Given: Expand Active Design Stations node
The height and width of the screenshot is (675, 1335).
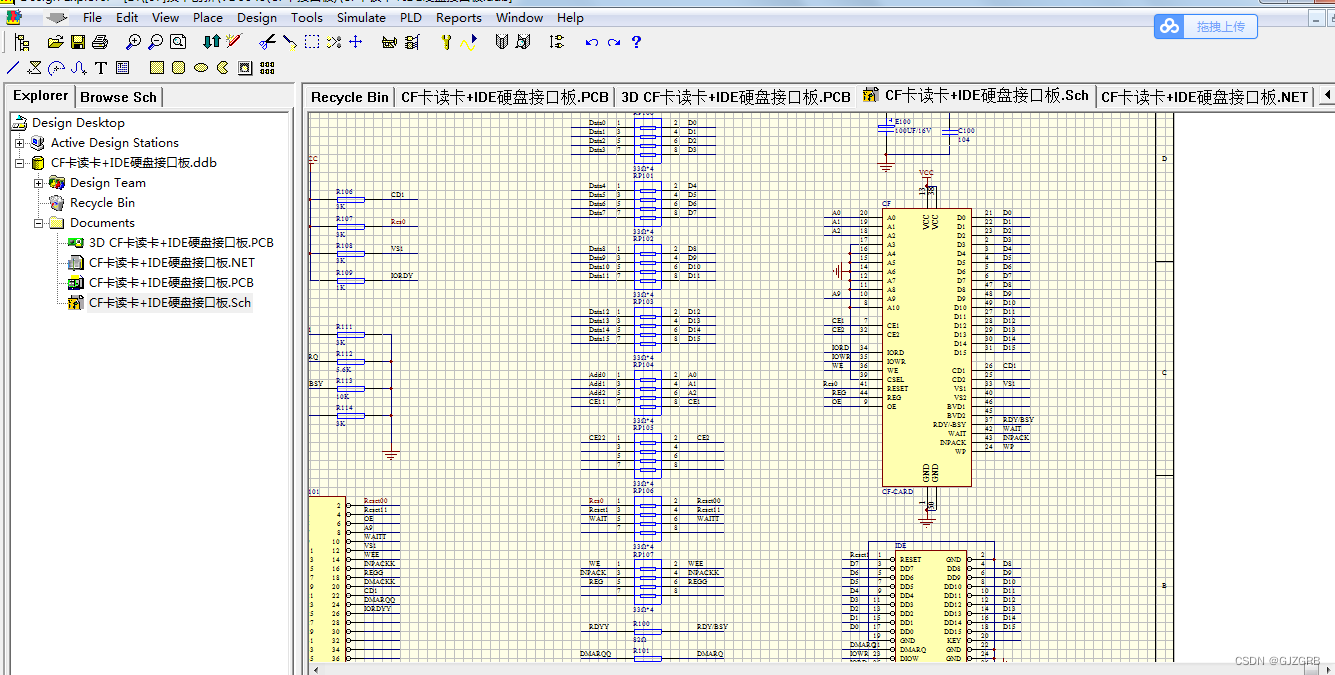Looking at the screenshot, I should click(21, 142).
